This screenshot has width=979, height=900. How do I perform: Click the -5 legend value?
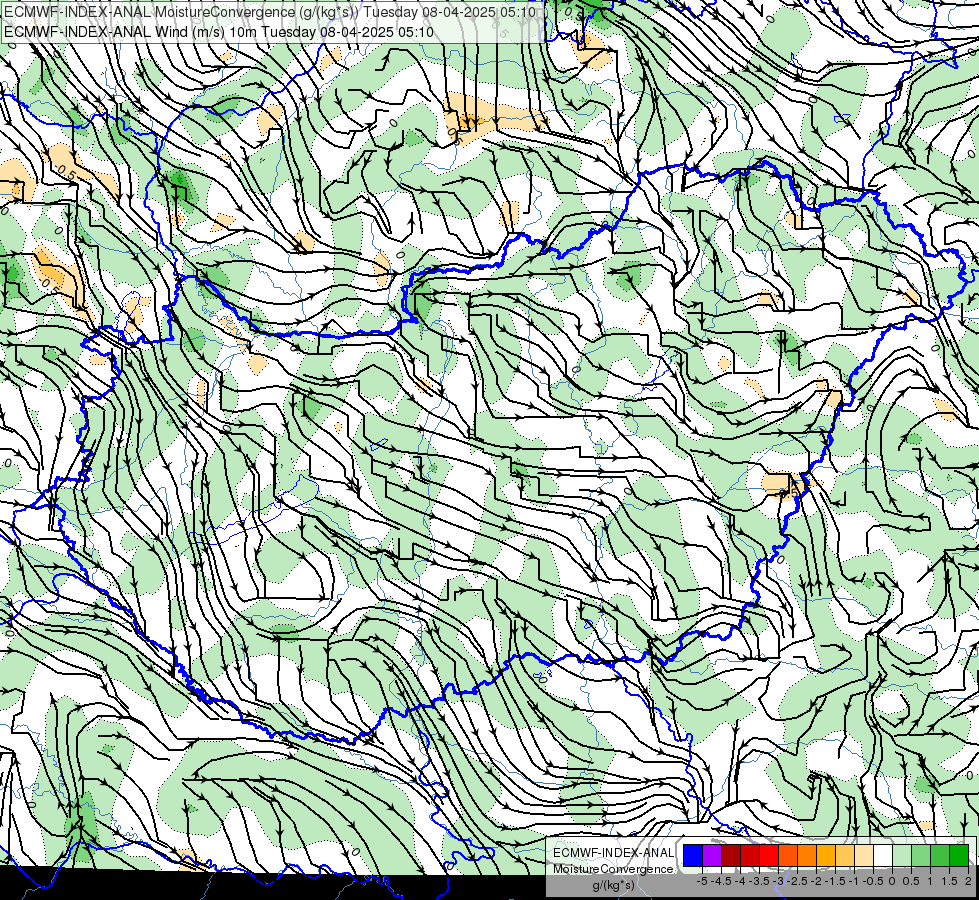702,881
